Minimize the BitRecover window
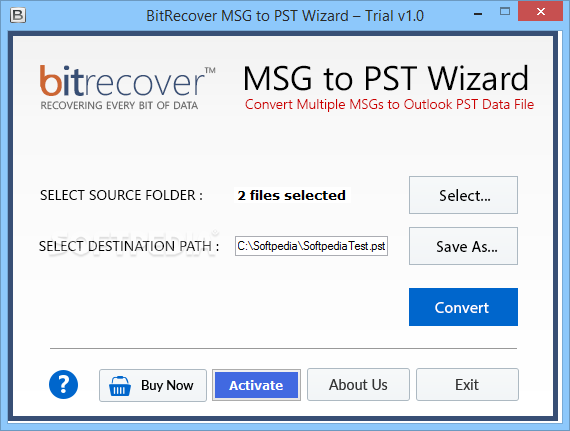Screen dimensions: 570x431 (478, 14)
